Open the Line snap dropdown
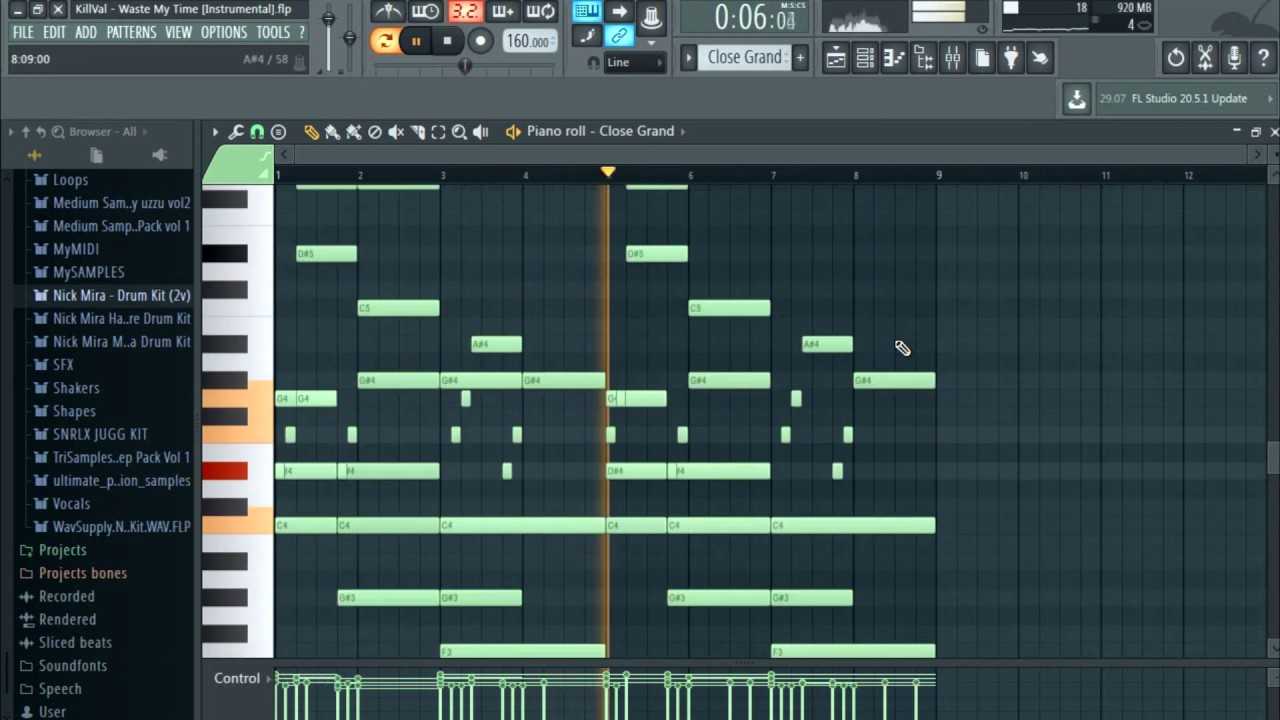The height and width of the screenshot is (720, 1280). [634, 62]
